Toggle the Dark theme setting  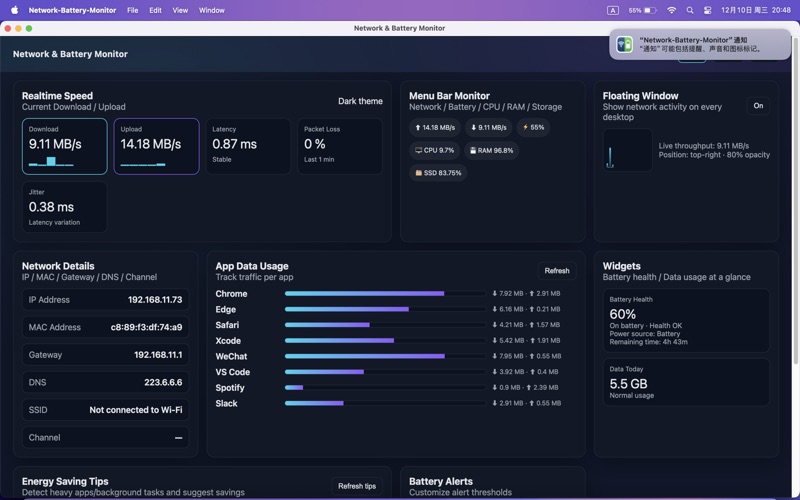point(360,101)
